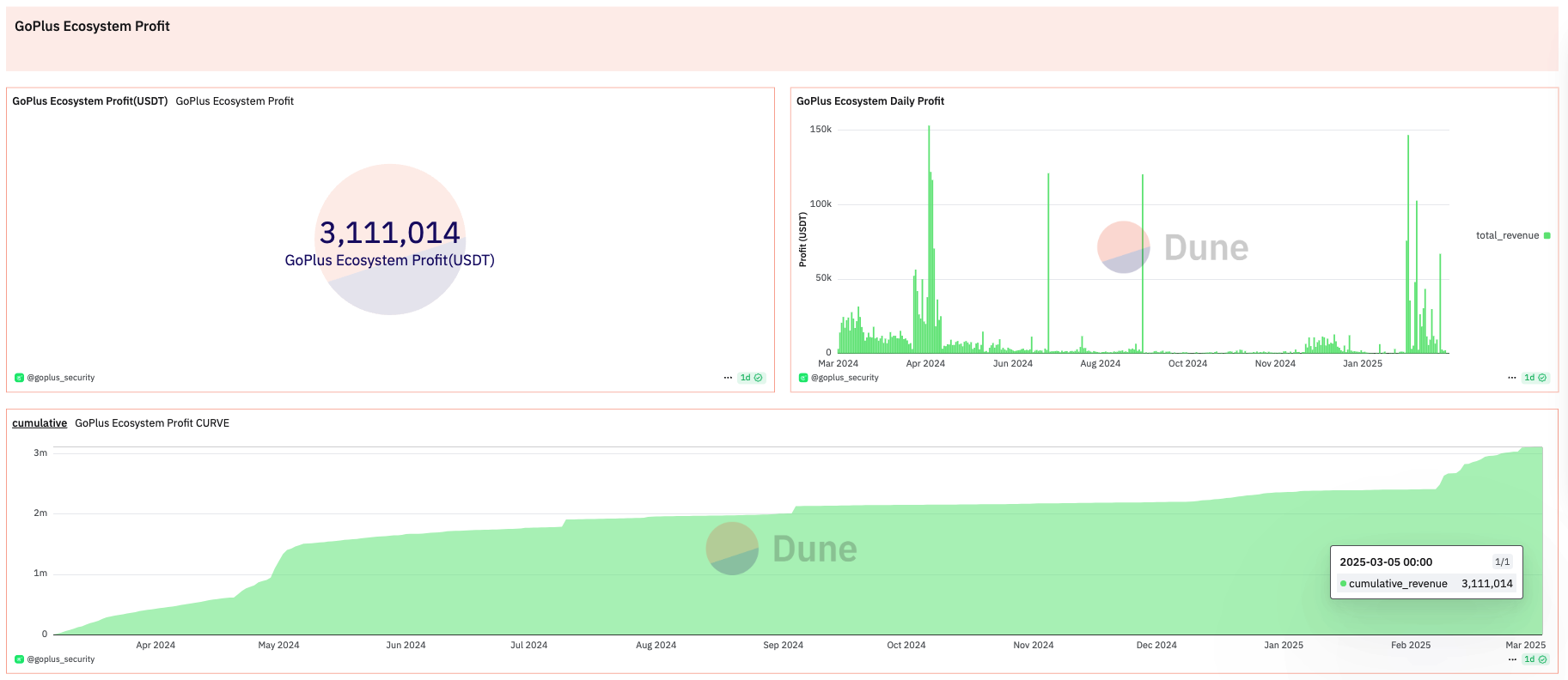Click 1d refresh badge on Daily Profit panel

pos(1535,378)
